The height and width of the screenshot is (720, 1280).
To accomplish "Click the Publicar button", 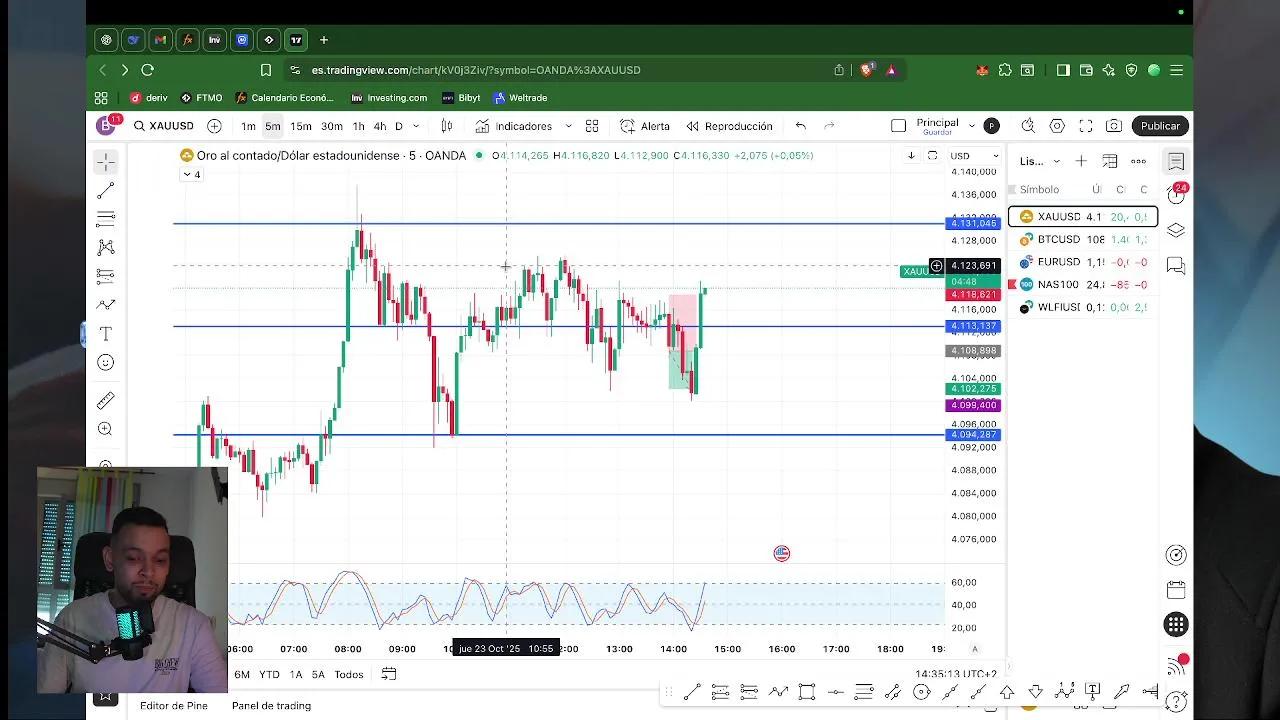I will pyautogui.click(x=1160, y=126).
